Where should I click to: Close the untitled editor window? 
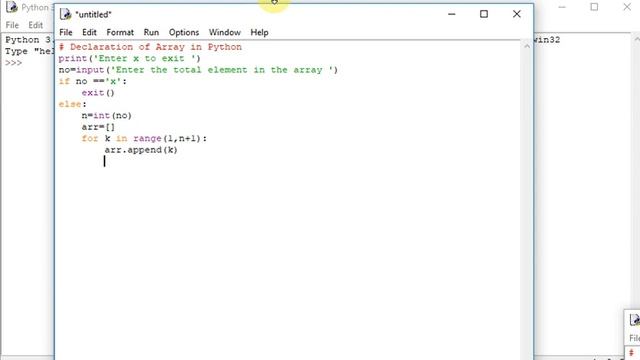pos(517,14)
